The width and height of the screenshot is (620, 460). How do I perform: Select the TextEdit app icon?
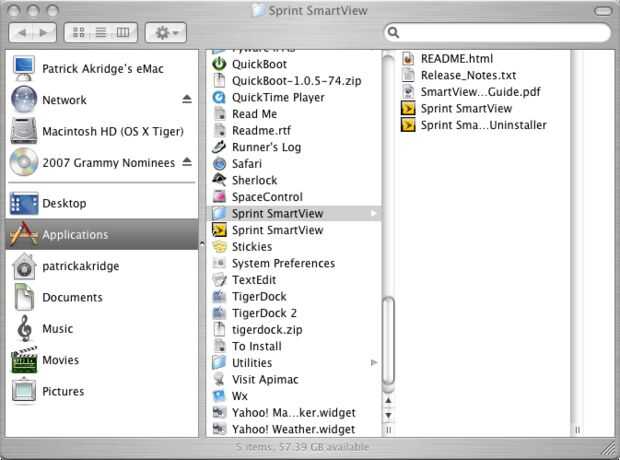[219, 280]
